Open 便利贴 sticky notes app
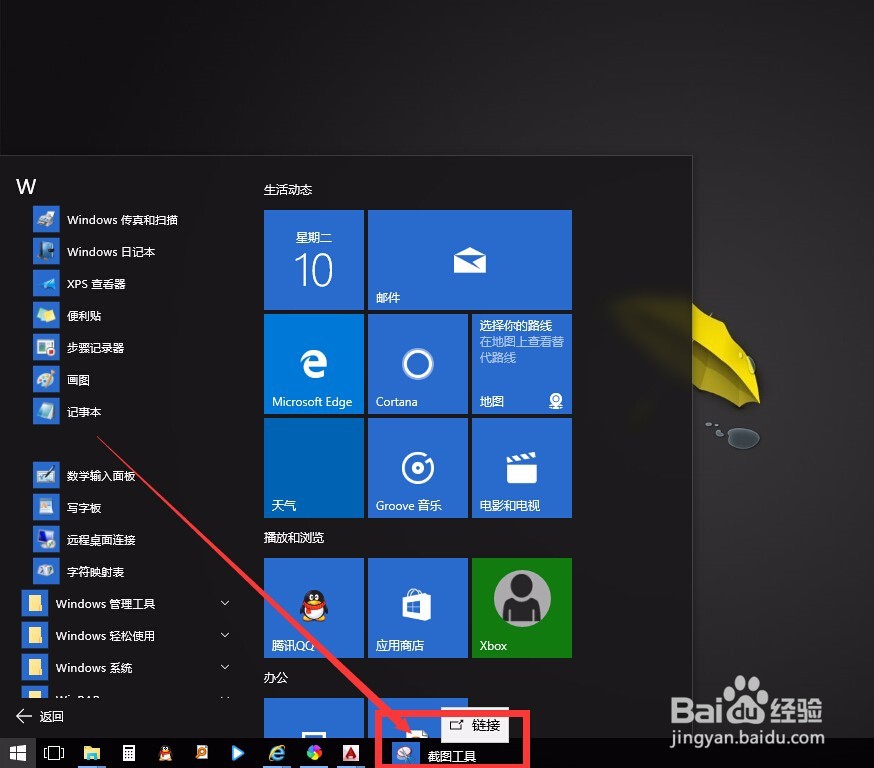Image resolution: width=874 pixels, height=768 pixels. [x=67, y=316]
